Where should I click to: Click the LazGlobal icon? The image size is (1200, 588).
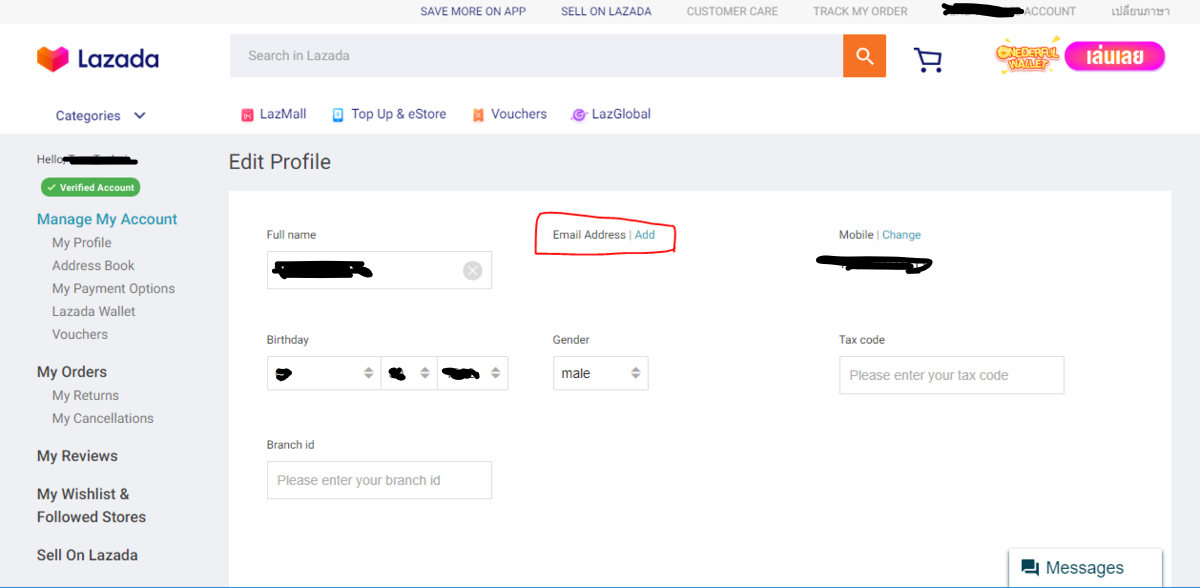click(578, 115)
